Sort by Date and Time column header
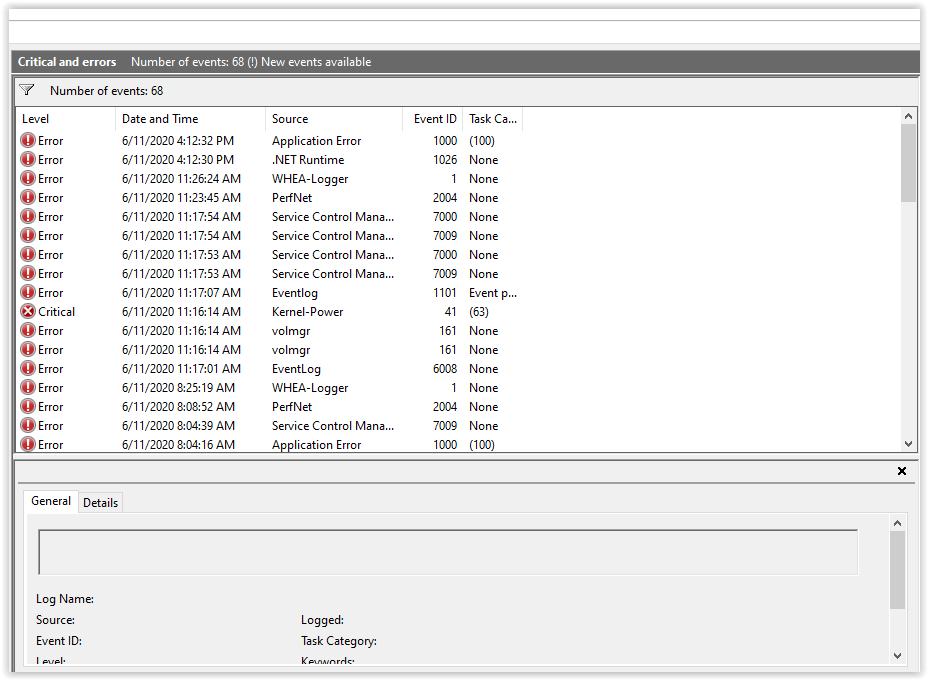 click(190, 118)
